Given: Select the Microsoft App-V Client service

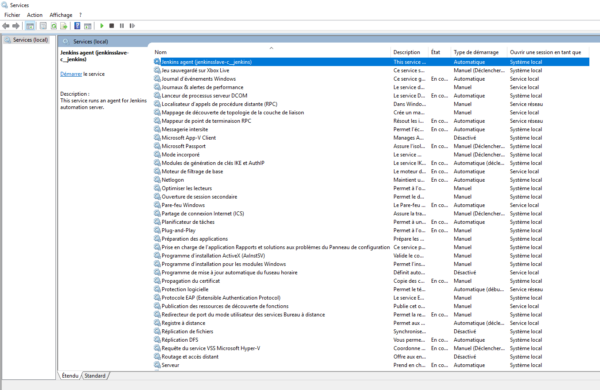Looking at the screenshot, I should coord(371,138).
